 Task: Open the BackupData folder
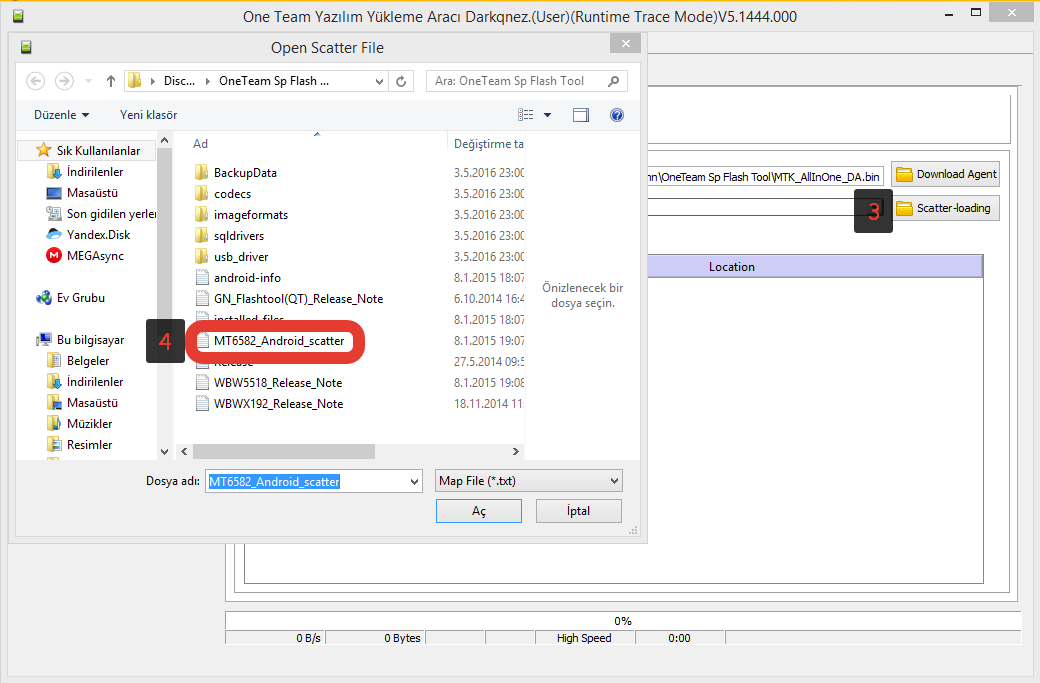[244, 173]
